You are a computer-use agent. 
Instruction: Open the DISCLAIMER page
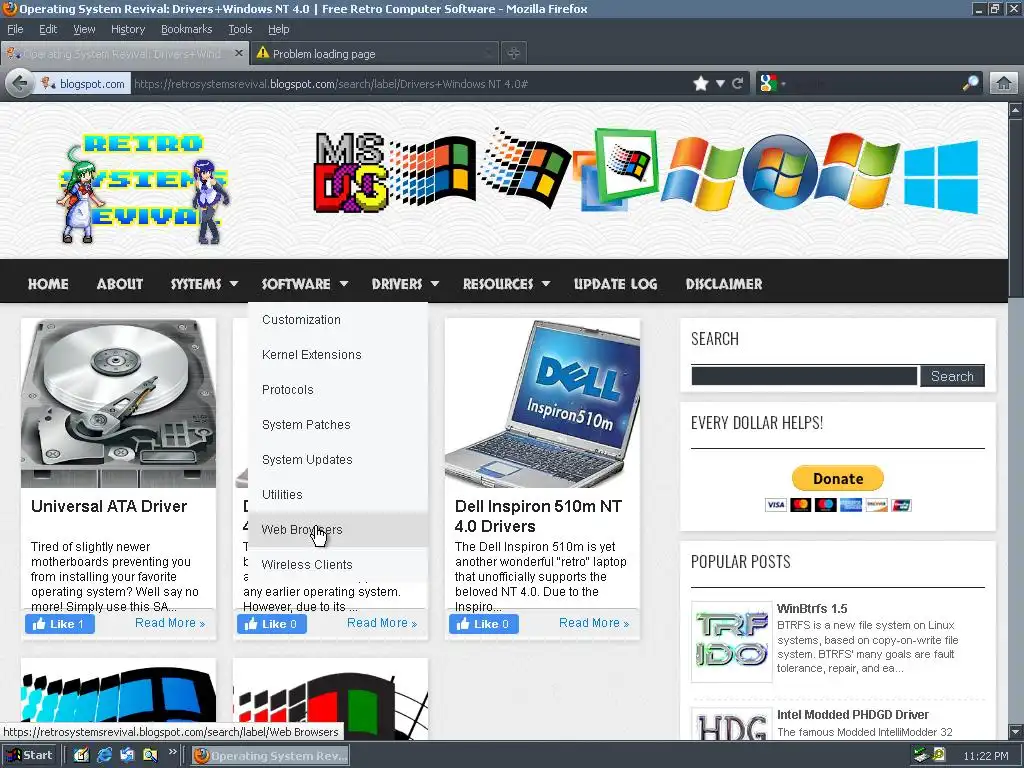[724, 284]
